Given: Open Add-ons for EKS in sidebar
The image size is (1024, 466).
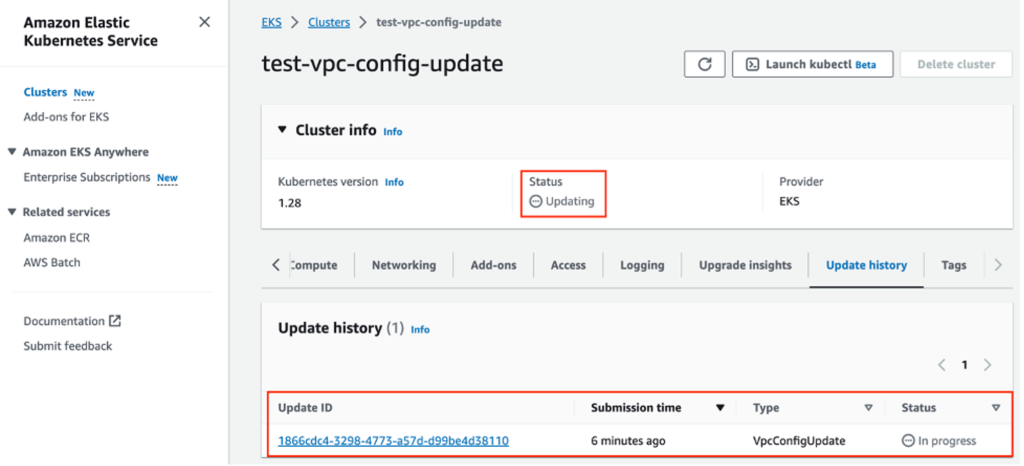Looking at the screenshot, I should [66, 117].
